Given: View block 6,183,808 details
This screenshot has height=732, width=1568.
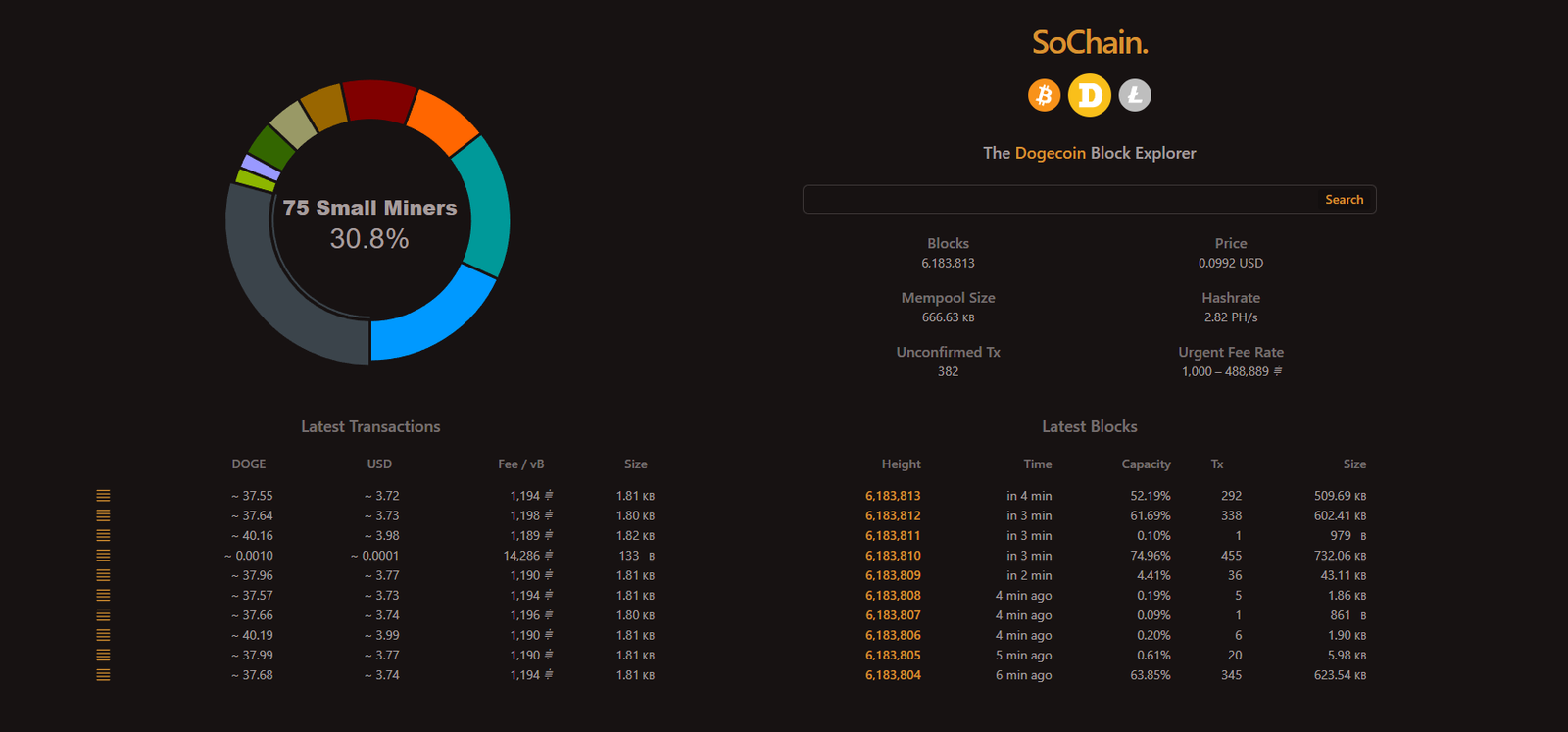Looking at the screenshot, I should tap(893, 596).
